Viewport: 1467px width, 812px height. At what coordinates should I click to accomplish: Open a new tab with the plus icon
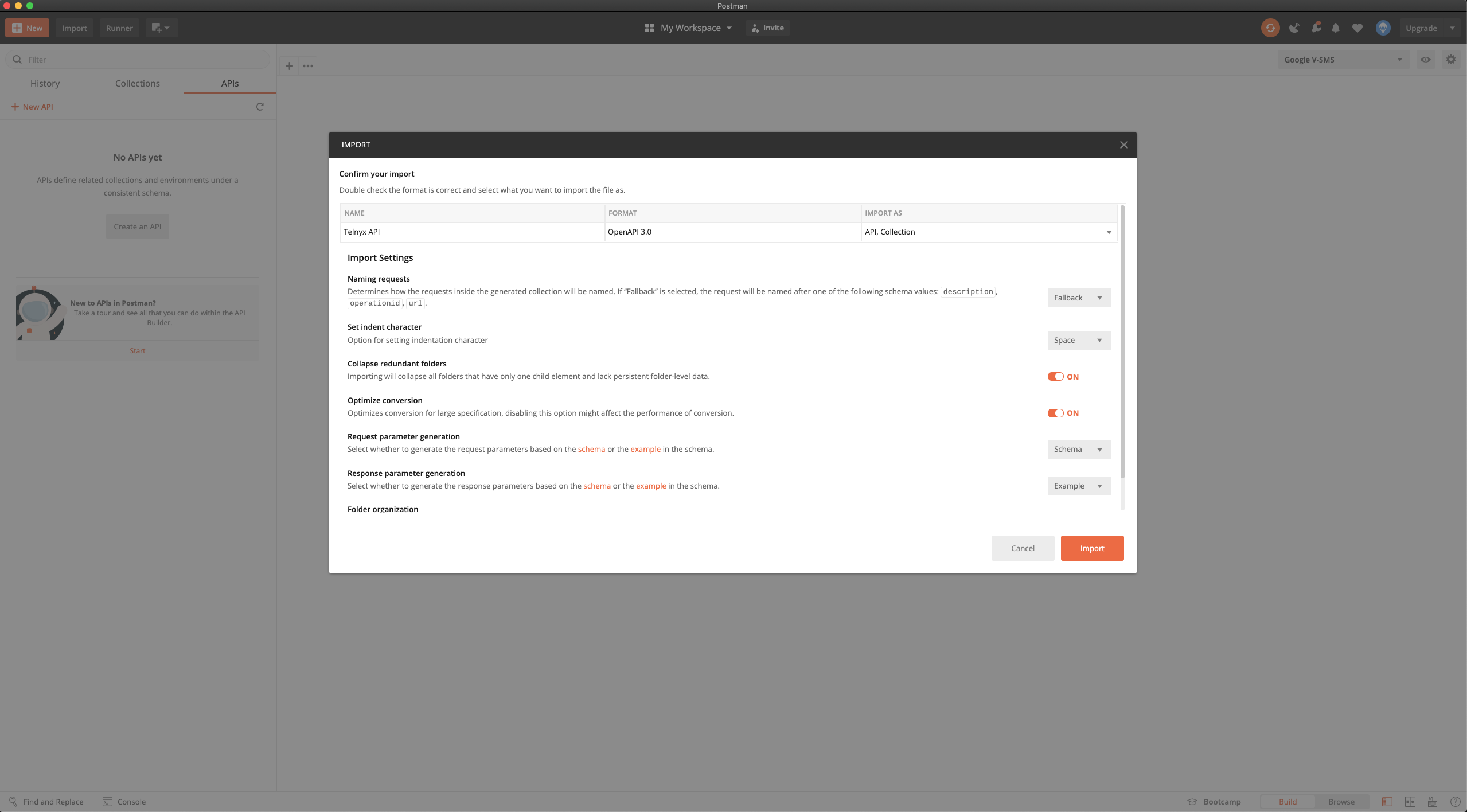(x=289, y=66)
